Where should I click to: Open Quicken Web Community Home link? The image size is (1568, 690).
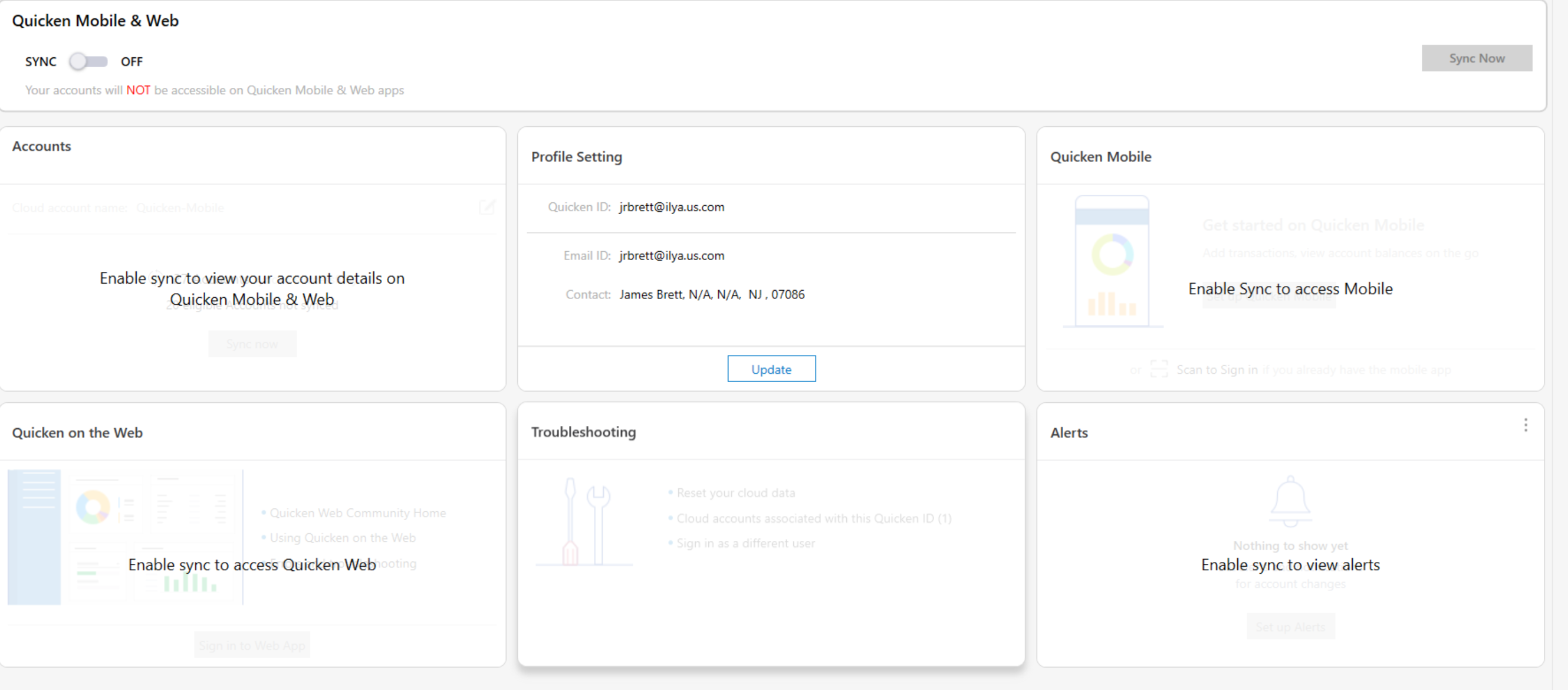point(357,512)
